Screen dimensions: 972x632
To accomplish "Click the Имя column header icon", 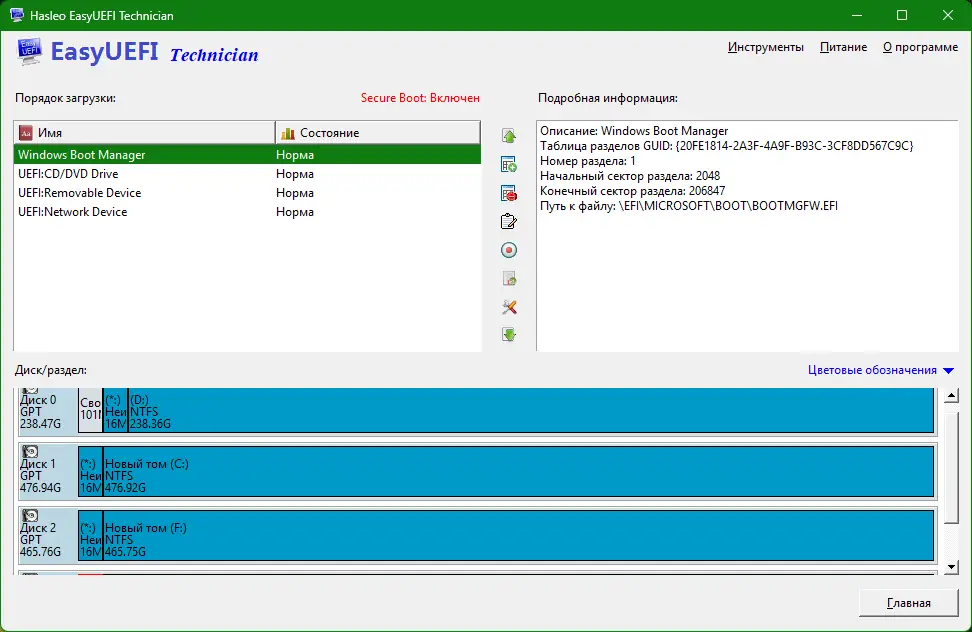I will click(x=25, y=133).
